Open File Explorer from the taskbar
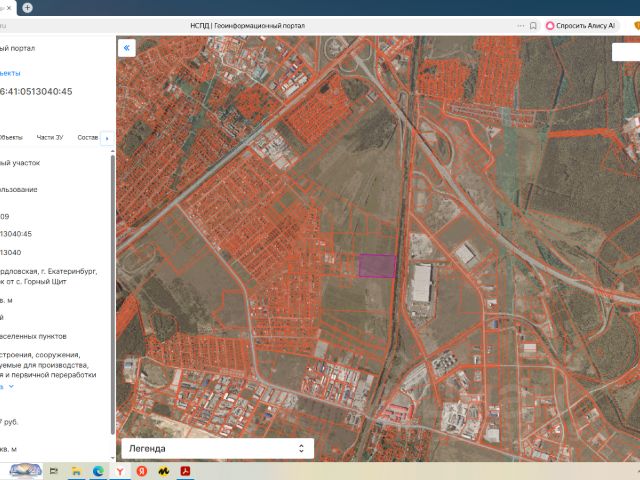This screenshot has height=480, width=640. [76, 470]
